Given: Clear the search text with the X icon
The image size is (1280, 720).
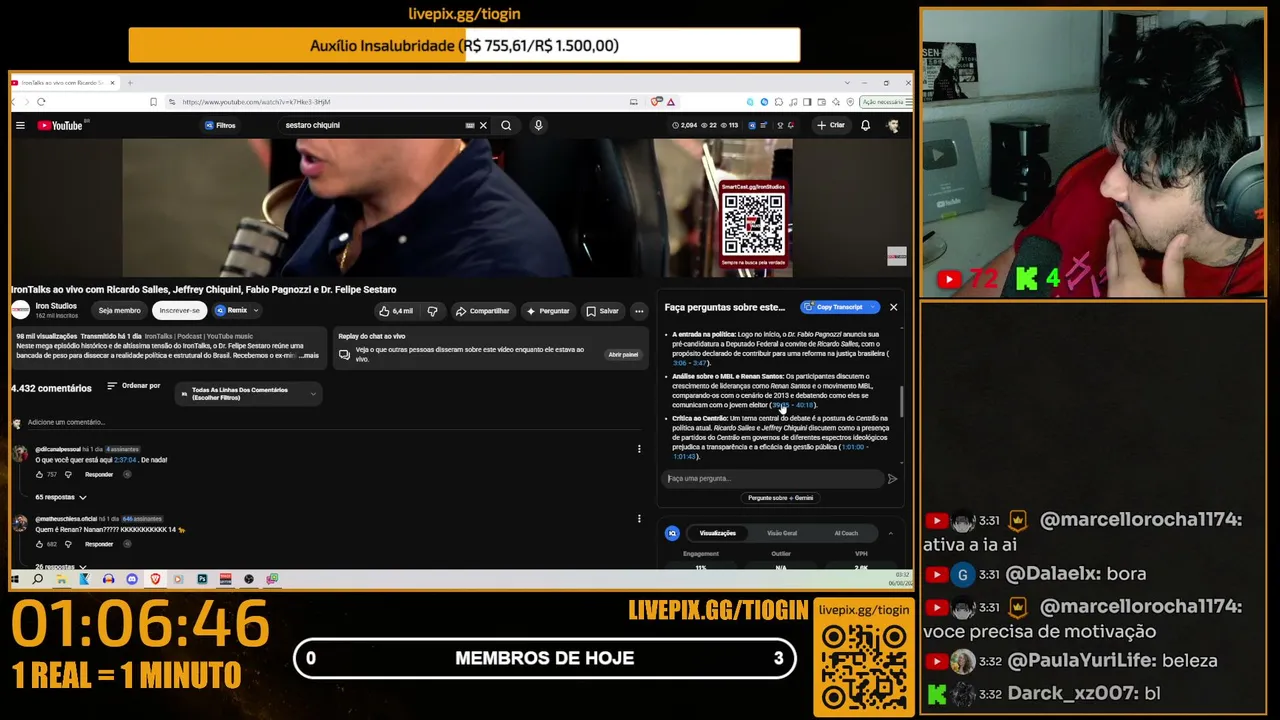Looking at the screenshot, I should point(483,125).
